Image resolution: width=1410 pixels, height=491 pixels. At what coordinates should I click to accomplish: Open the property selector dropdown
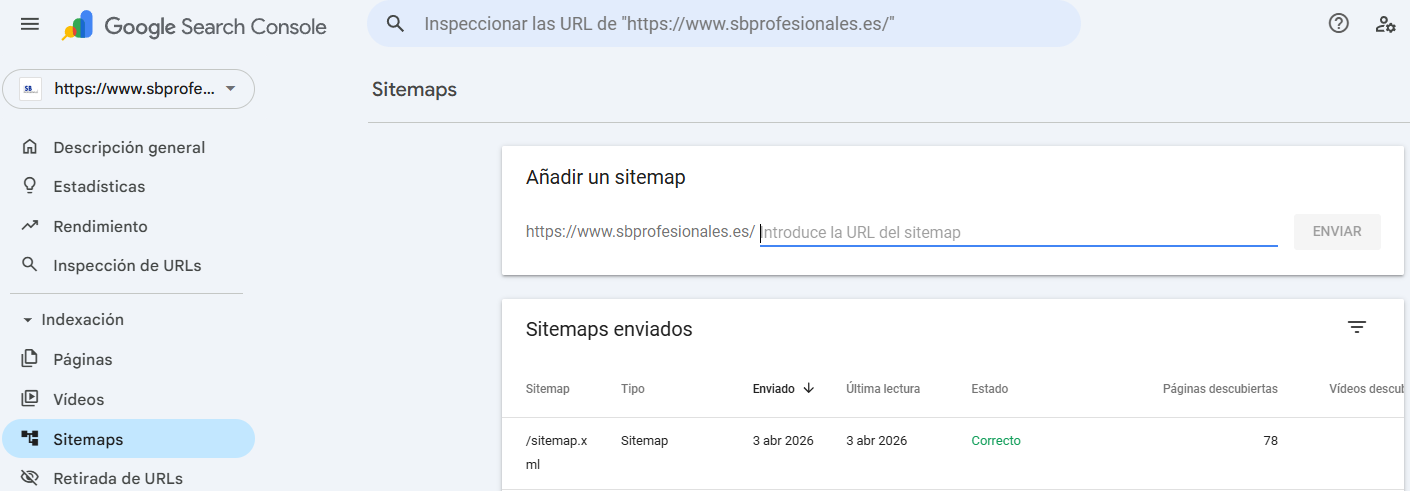pyautogui.click(x=129, y=89)
